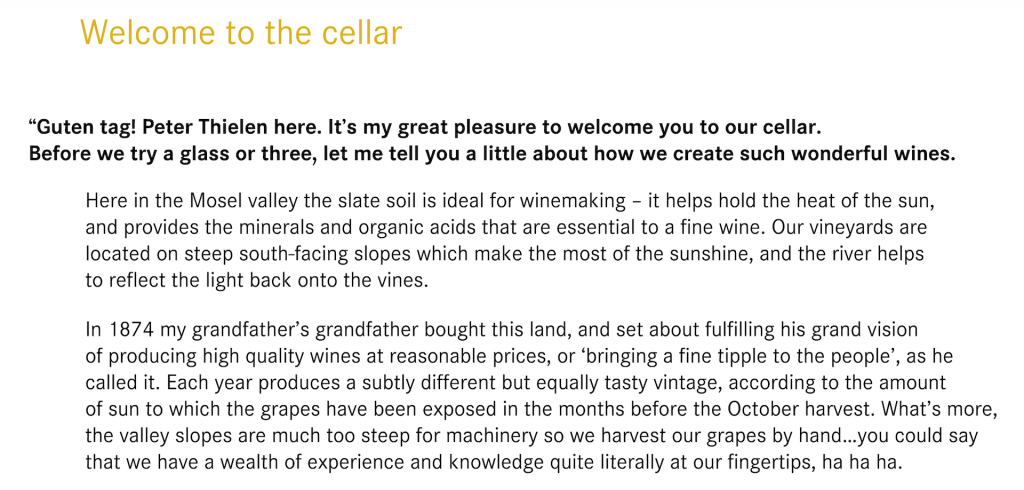Click the line beginning 'to reflect the light'
The image size is (1024, 490).
tap(257, 281)
